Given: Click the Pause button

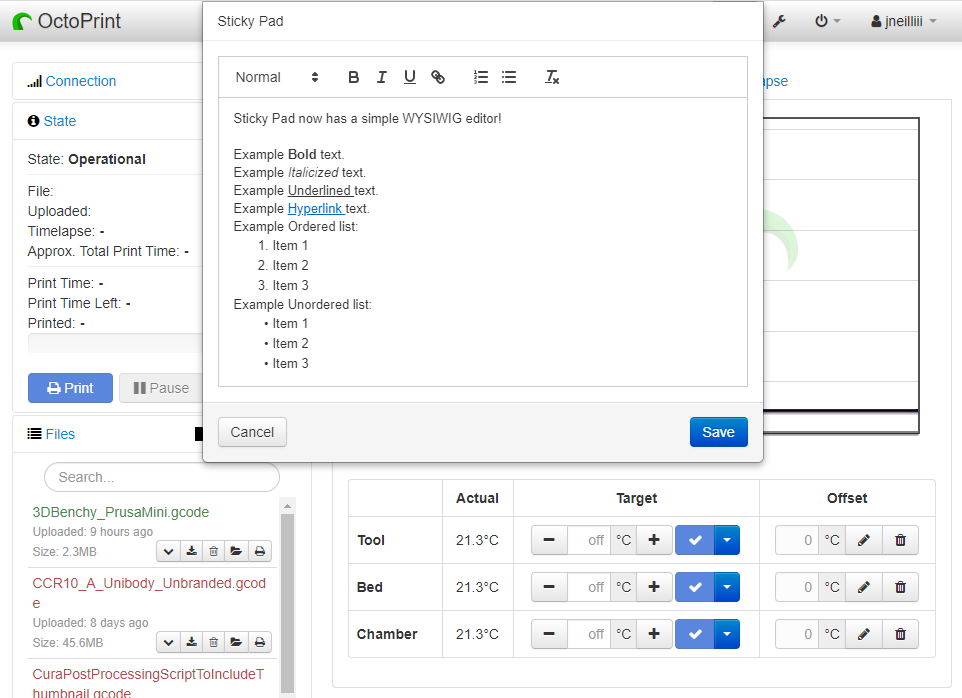Looking at the screenshot, I should point(161,388).
